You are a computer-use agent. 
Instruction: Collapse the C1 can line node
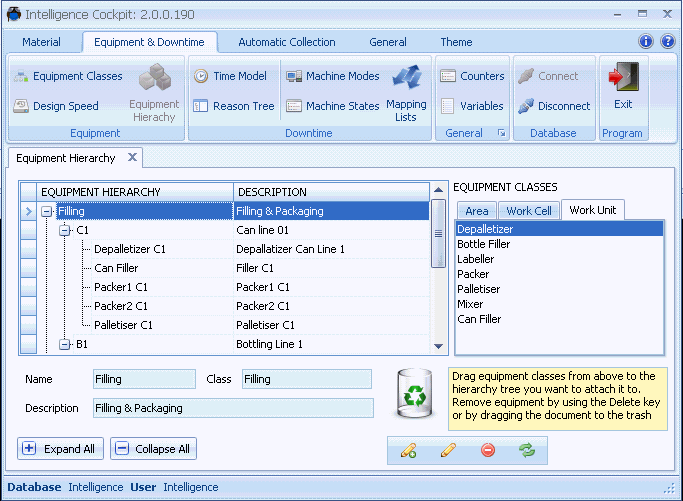tap(65, 230)
